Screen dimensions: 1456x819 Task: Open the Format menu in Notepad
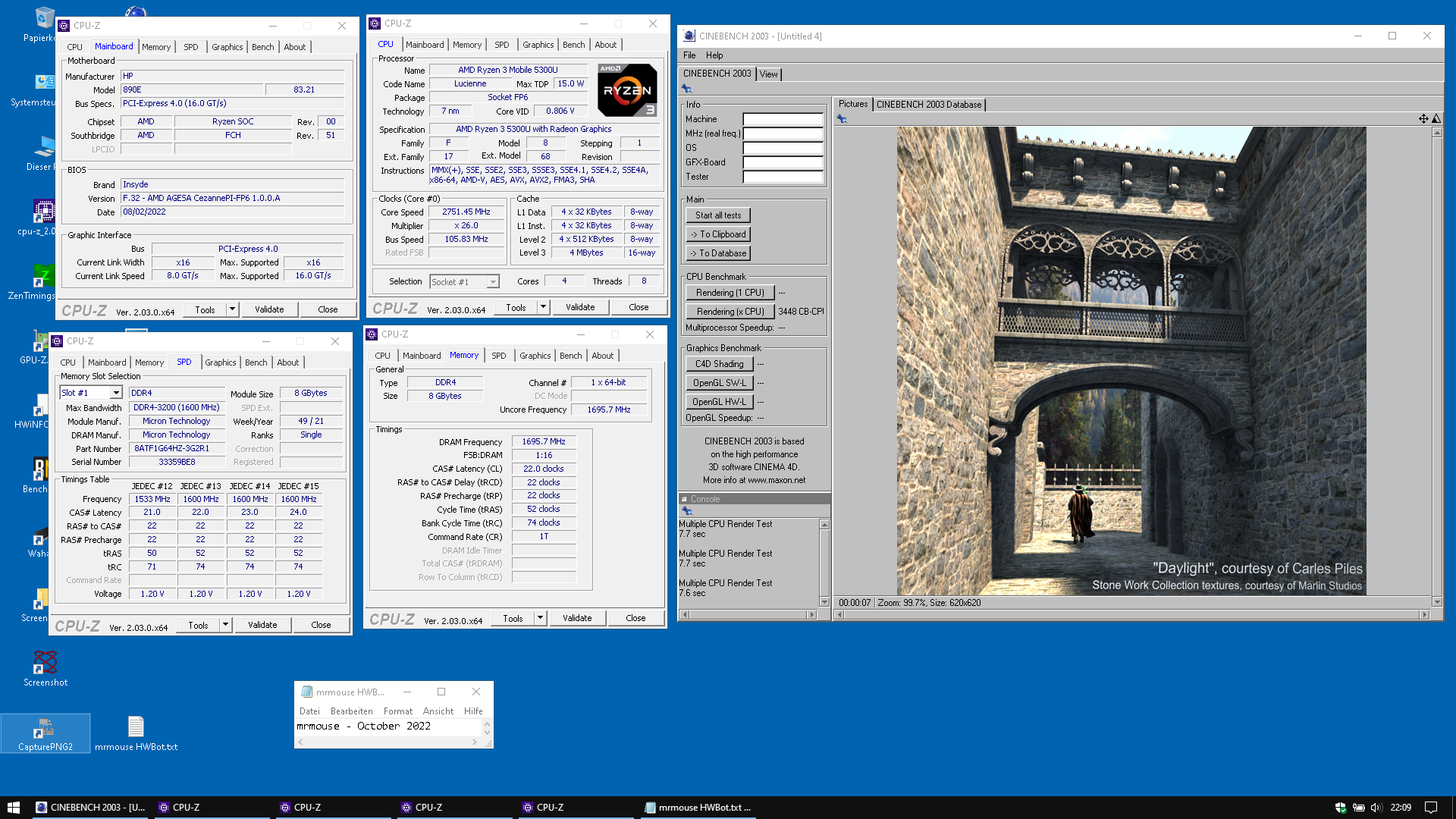pos(398,711)
